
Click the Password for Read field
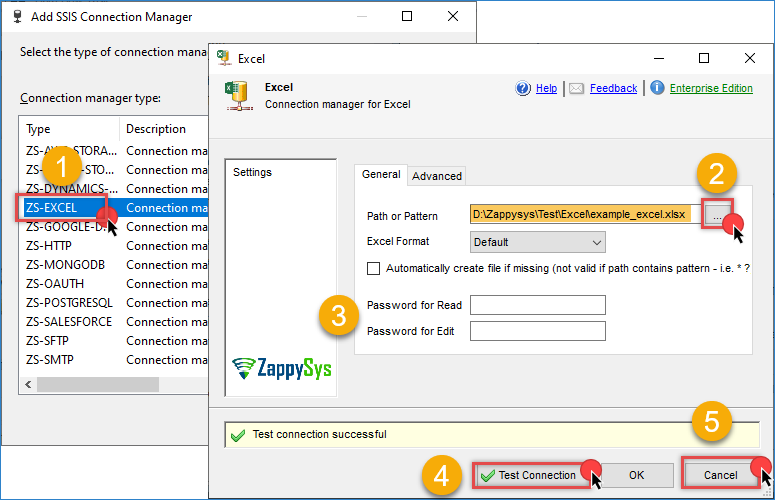pyautogui.click(x=538, y=305)
